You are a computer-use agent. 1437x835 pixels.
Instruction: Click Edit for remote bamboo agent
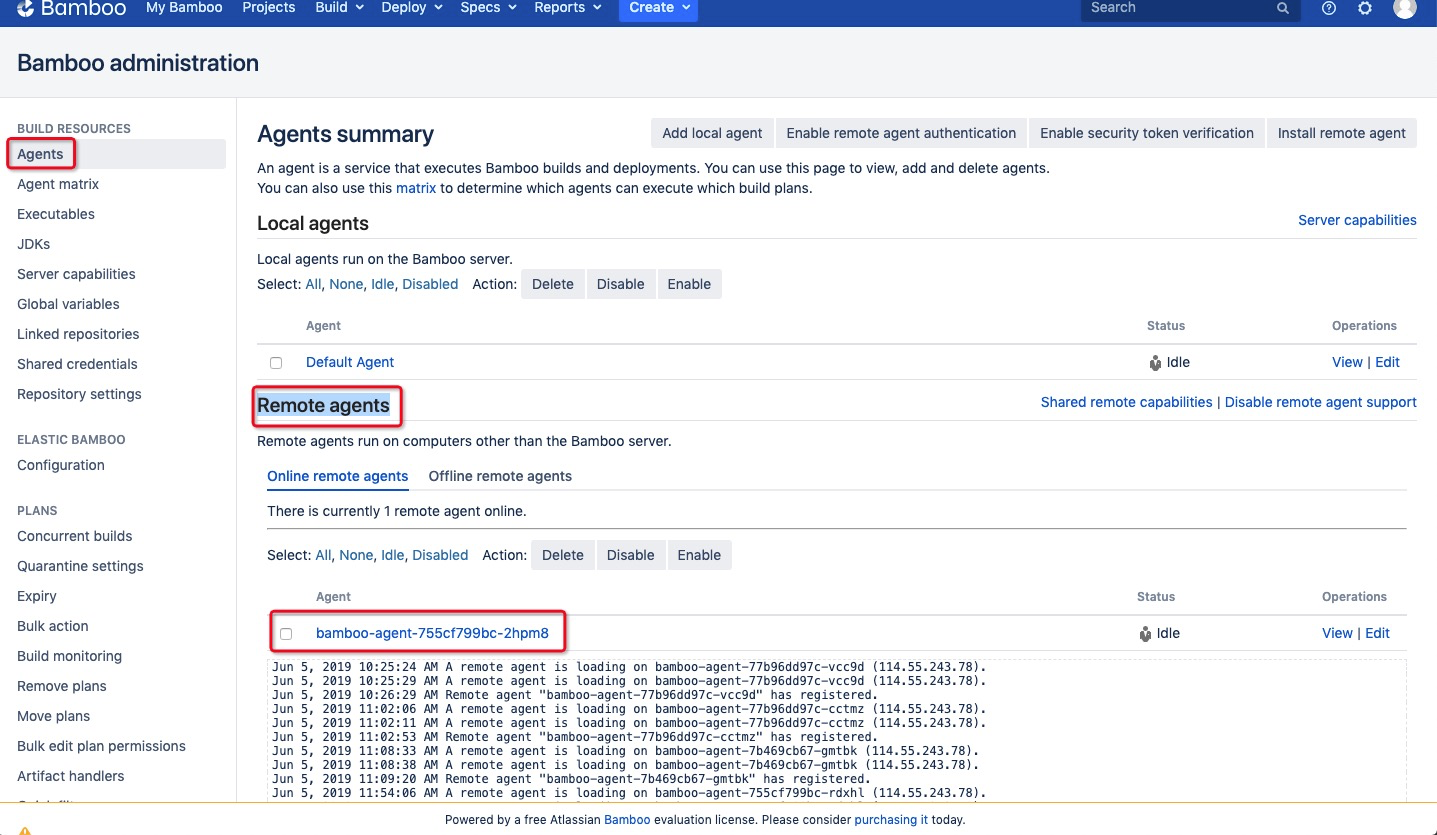[1377, 633]
